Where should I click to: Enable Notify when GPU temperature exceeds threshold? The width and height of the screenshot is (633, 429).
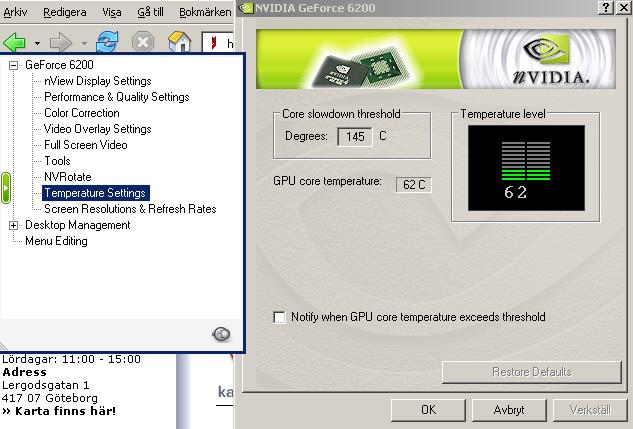click(x=279, y=317)
